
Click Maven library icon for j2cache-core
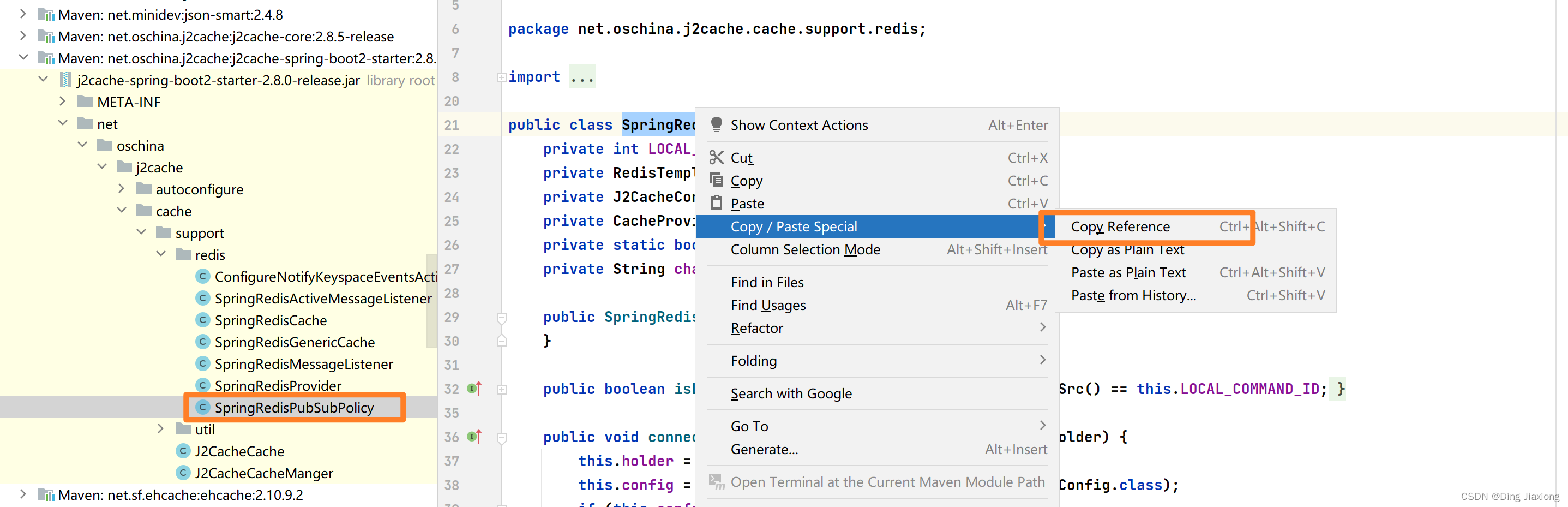click(46, 36)
